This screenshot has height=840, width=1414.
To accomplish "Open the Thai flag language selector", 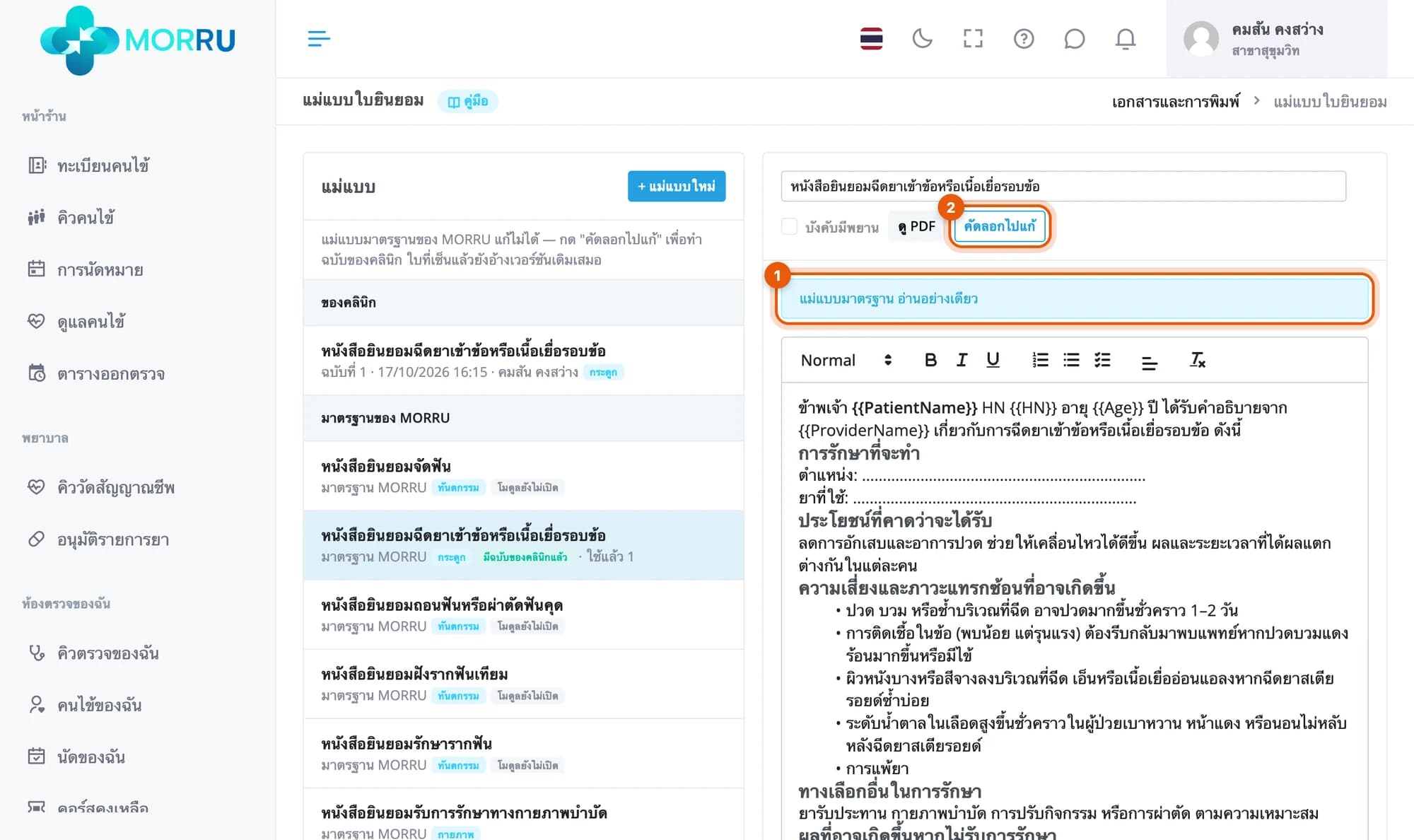I will click(871, 38).
